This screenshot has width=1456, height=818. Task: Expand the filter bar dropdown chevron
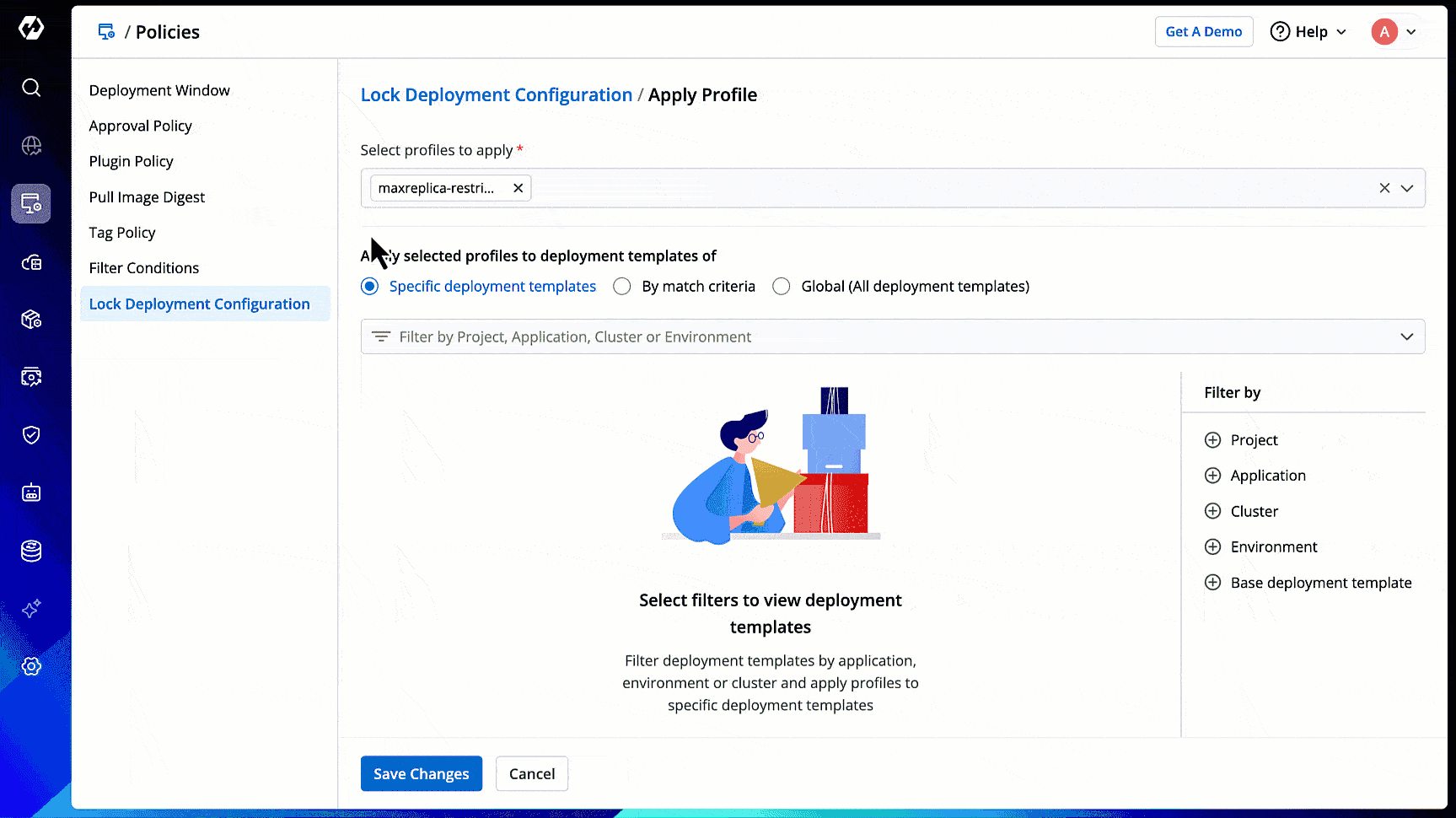[x=1406, y=337]
